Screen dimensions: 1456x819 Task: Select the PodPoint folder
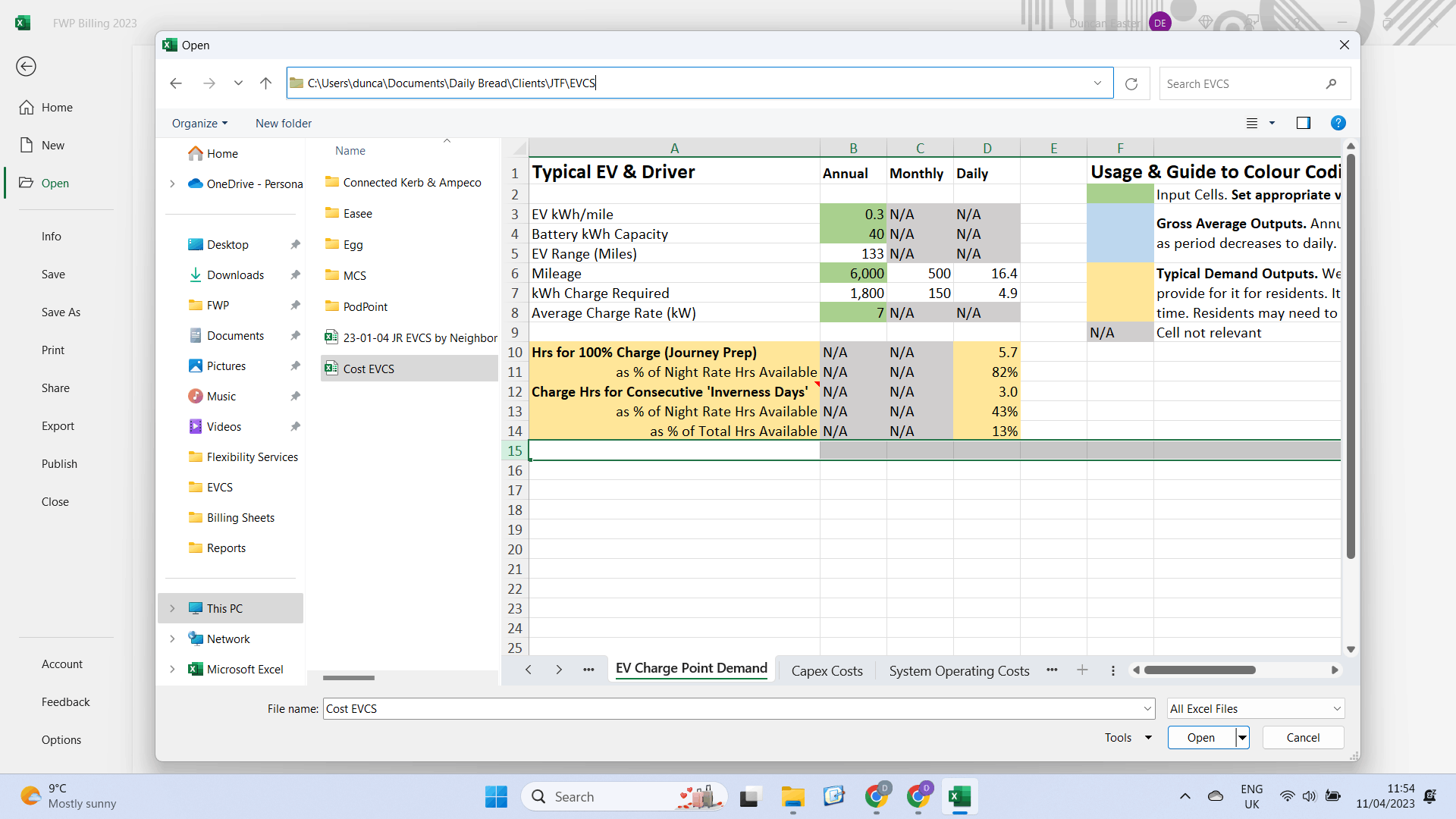[365, 307]
